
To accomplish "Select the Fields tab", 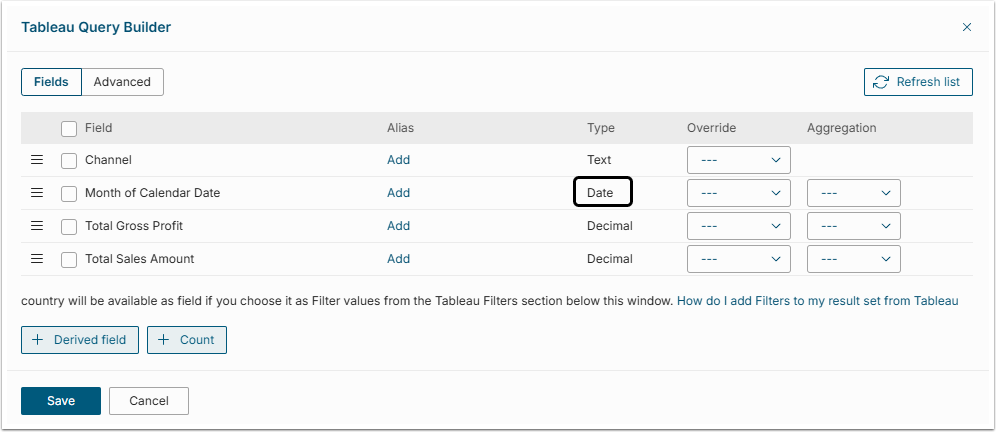I will (51, 82).
